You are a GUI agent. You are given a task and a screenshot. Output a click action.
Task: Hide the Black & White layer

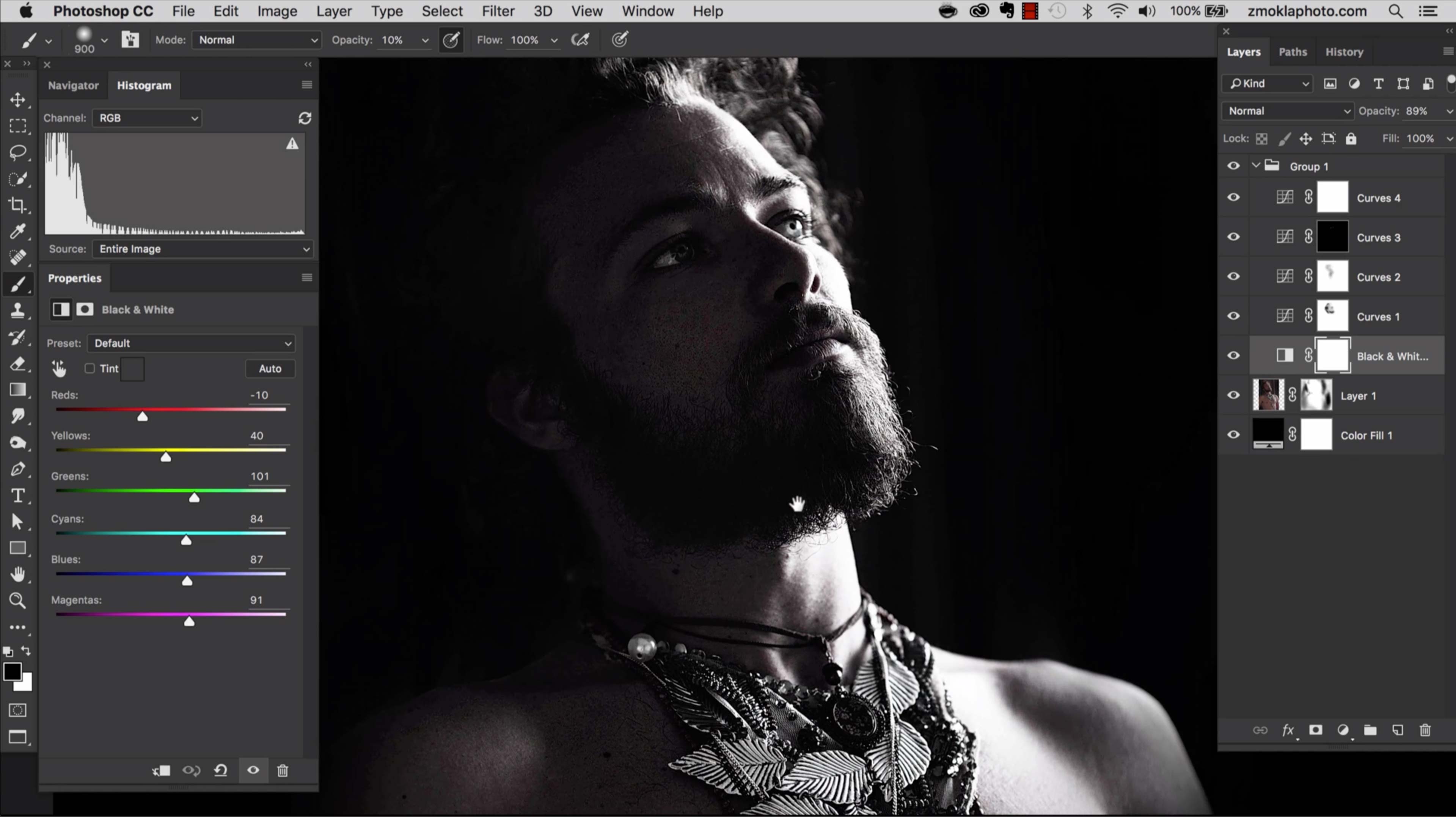click(x=1233, y=356)
